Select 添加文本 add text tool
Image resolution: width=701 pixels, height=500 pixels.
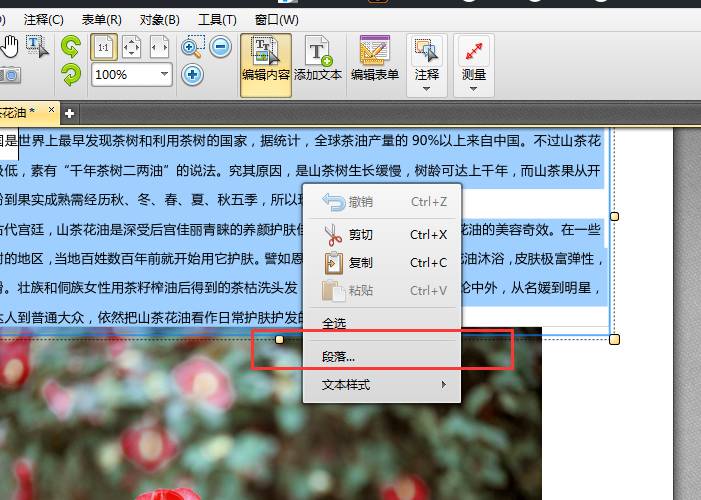pos(318,58)
